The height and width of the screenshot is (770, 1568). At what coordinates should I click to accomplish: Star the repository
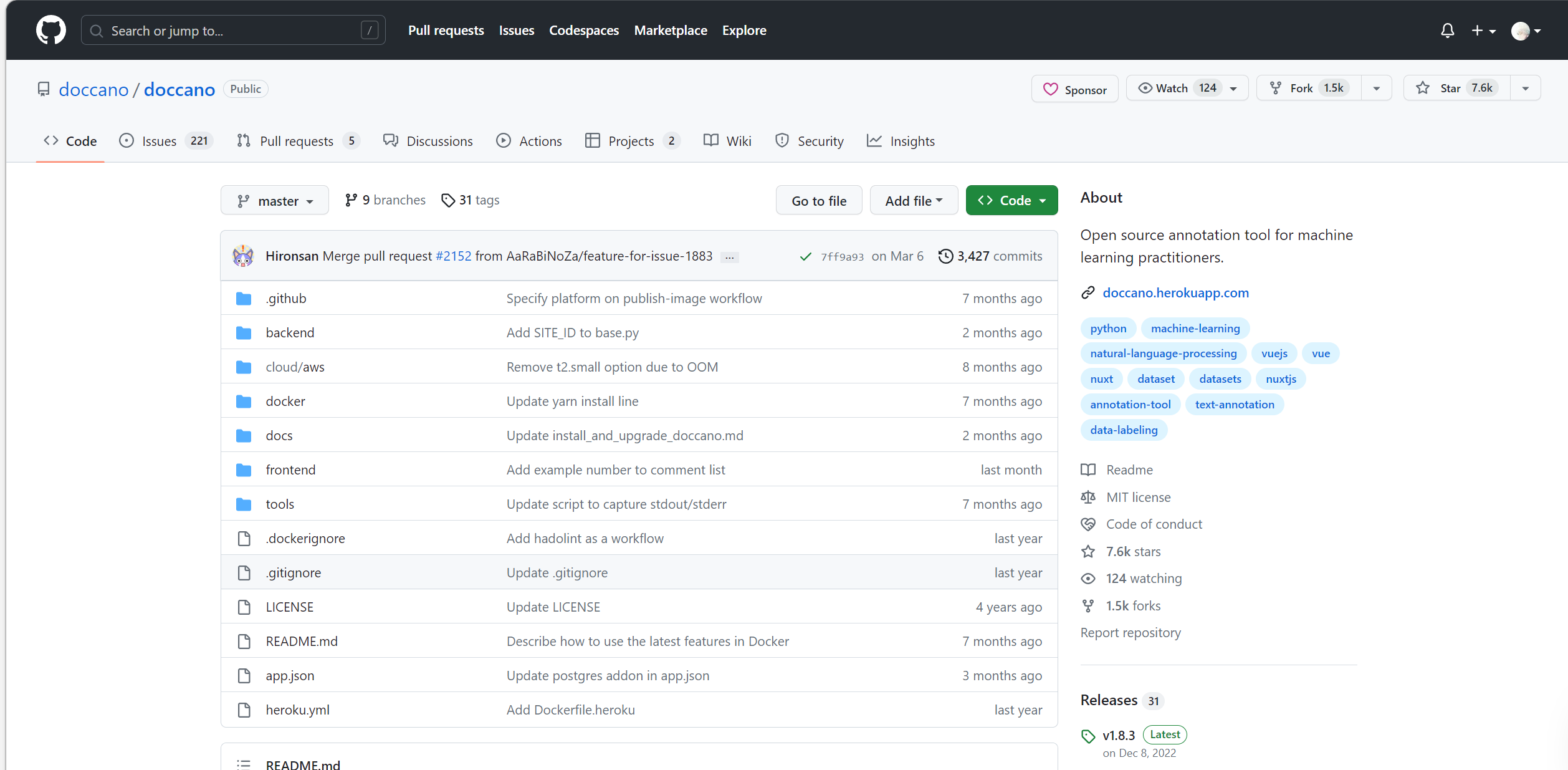[x=1456, y=89]
